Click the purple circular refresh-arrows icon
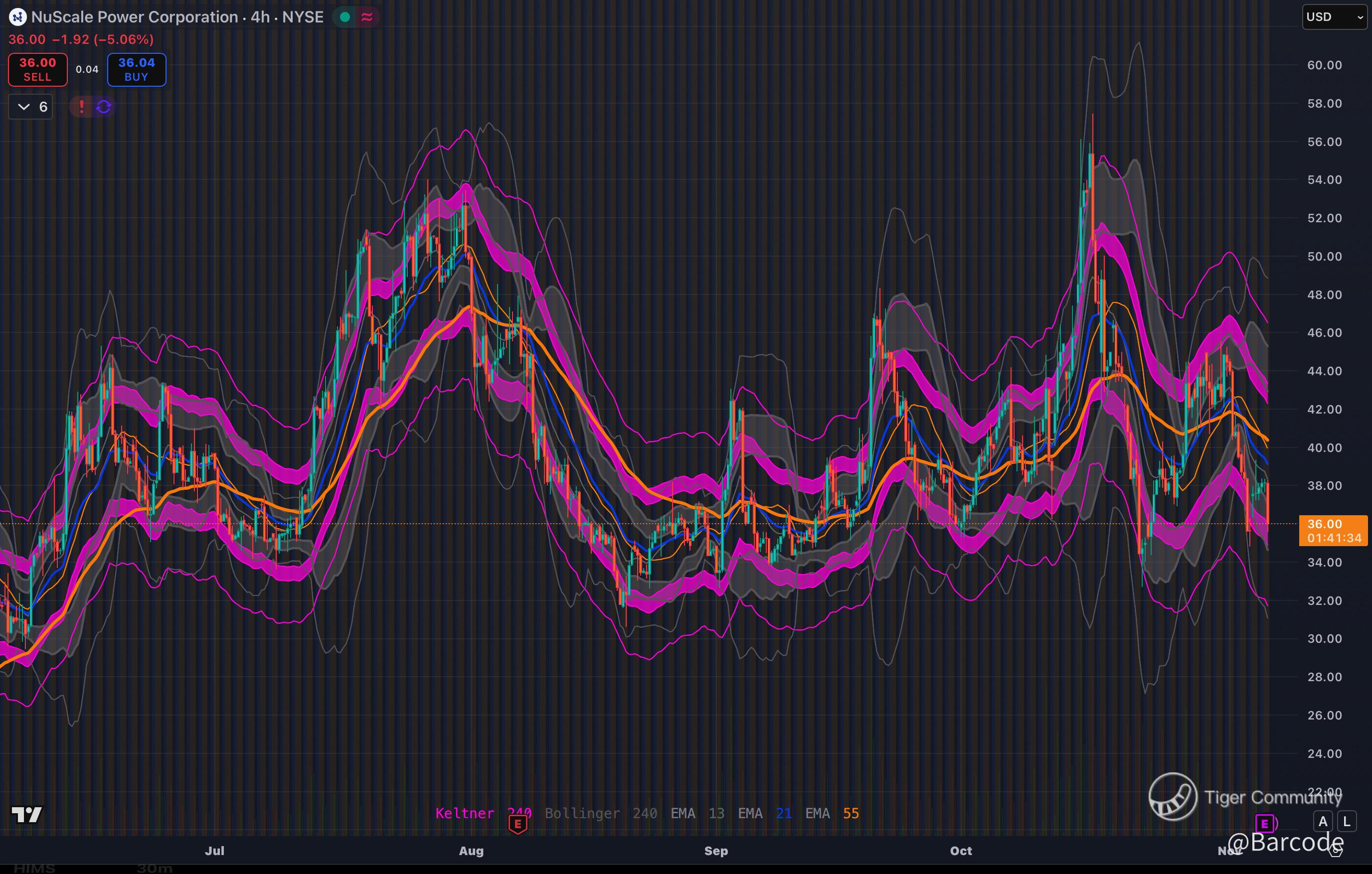 [104, 107]
